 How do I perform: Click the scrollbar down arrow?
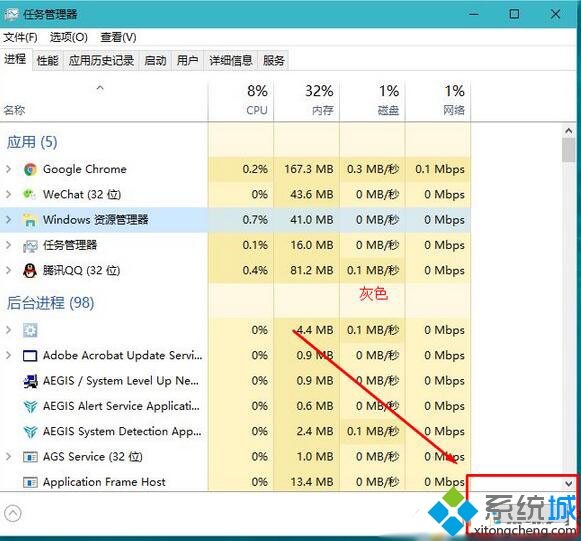pos(569,483)
